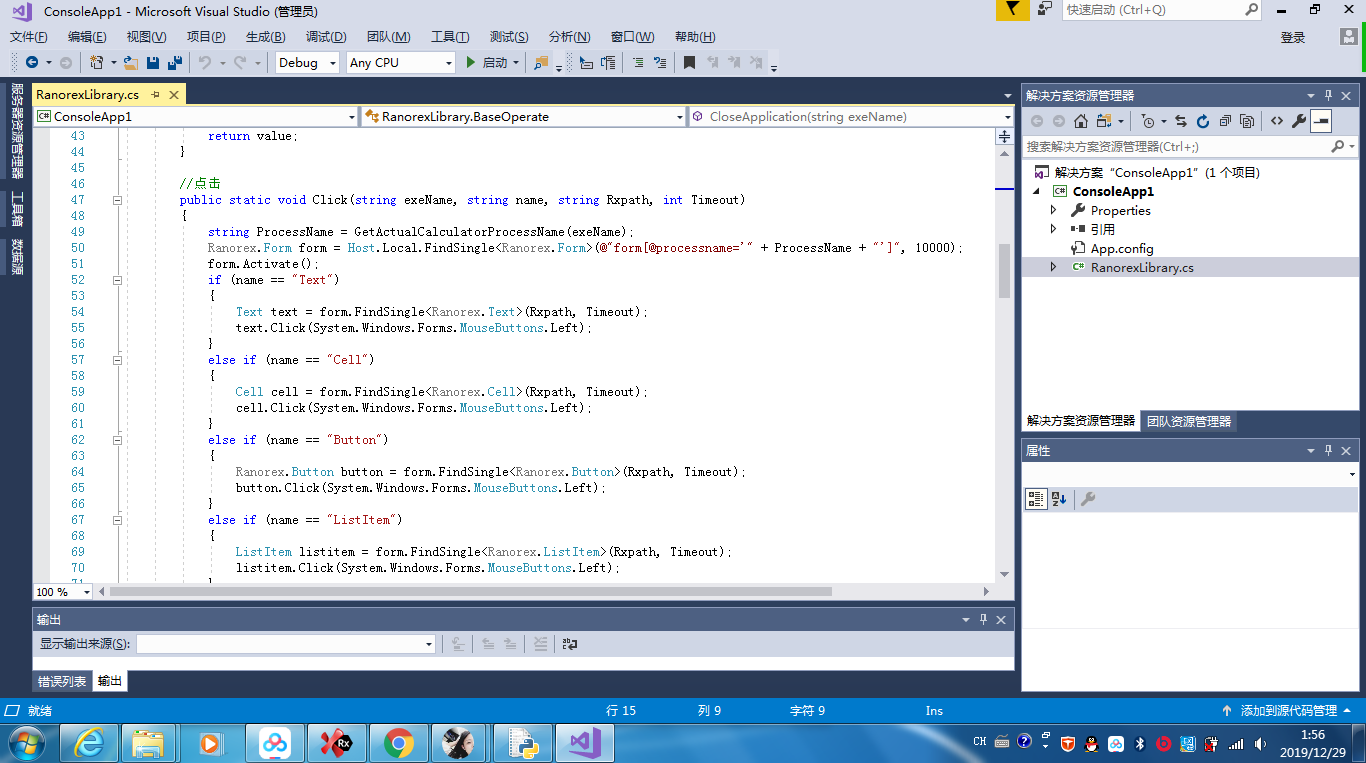Image resolution: width=1366 pixels, height=763 pixels.
Task: Open the 文件(F) menu
Action: pos(29,37)
